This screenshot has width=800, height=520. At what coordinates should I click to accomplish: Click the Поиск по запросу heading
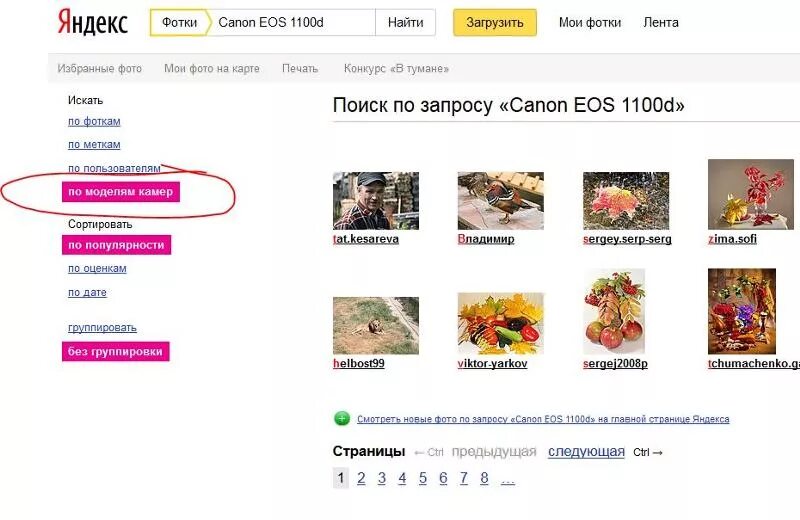point(508,105)
